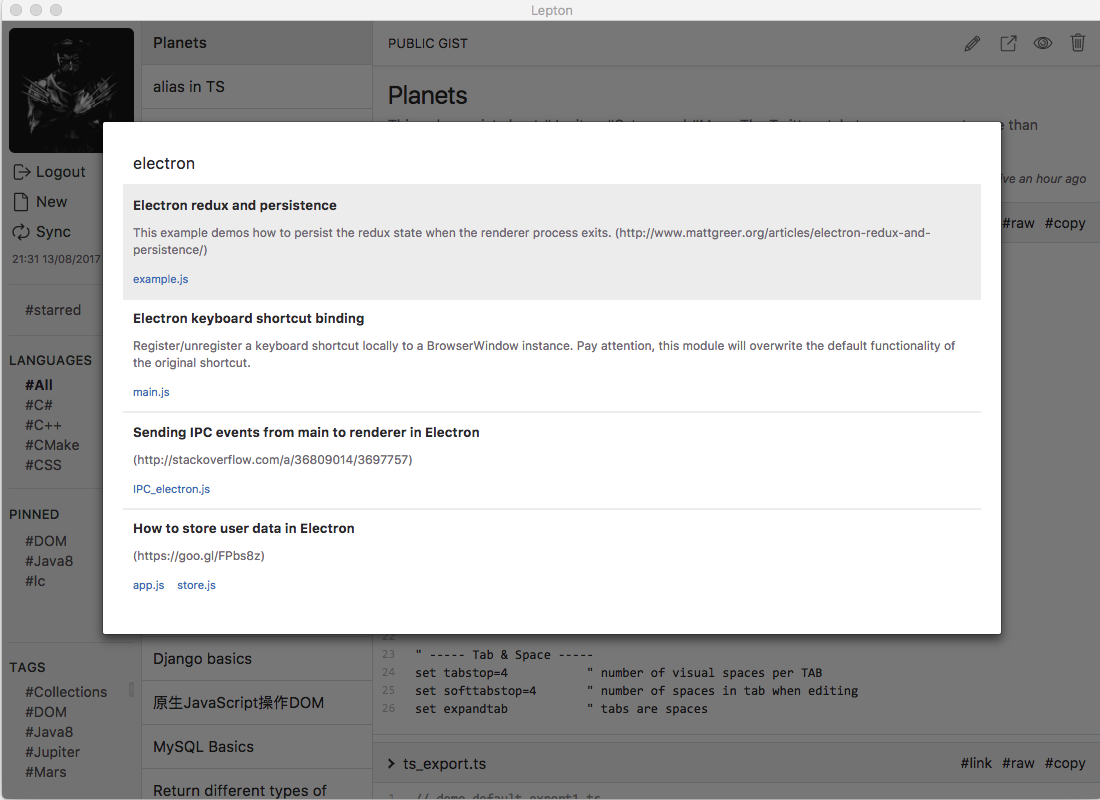Click the pencil edit gist icon
The width and height of the screenshot is (1100, 800).
(x=972, y=44)
